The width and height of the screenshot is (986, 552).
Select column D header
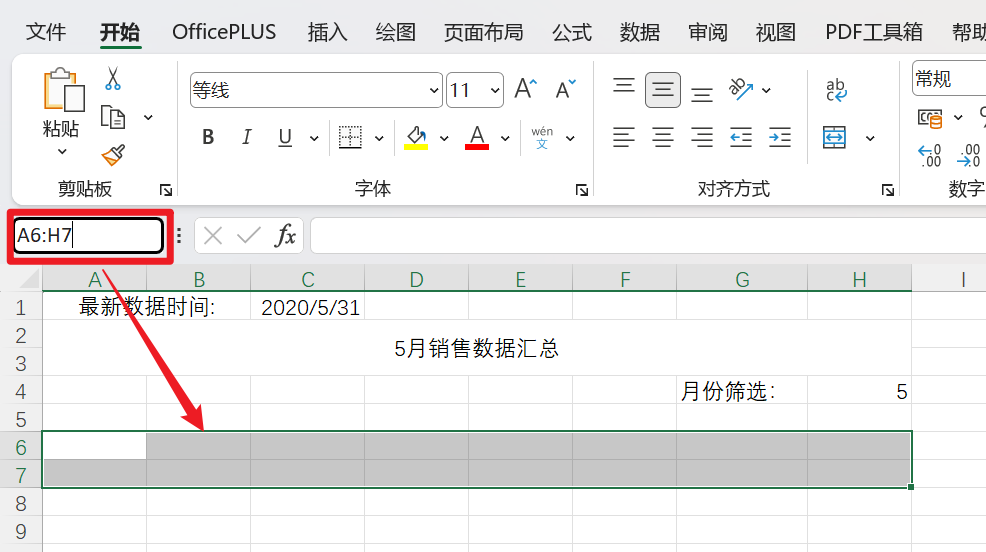(x=416, y=279)
